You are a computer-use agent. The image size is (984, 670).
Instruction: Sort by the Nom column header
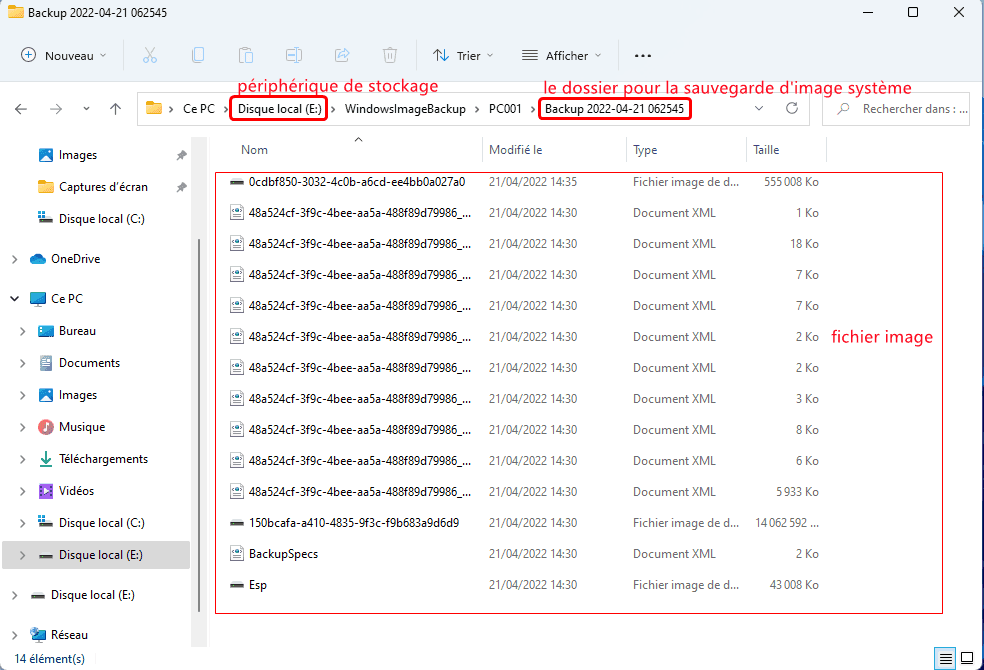click(x=254, y=150)
